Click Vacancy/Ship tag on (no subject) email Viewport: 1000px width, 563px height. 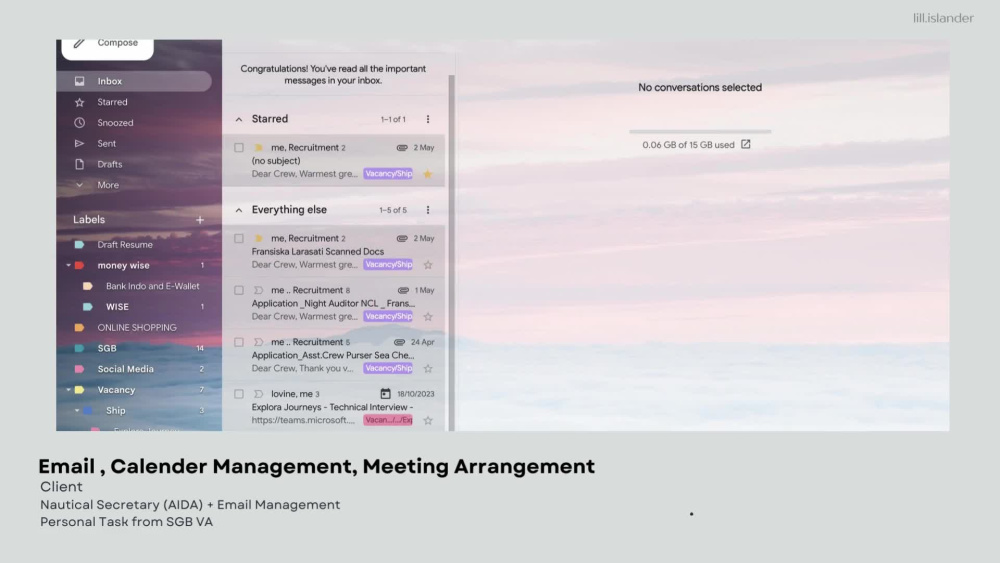pos(388,173)
